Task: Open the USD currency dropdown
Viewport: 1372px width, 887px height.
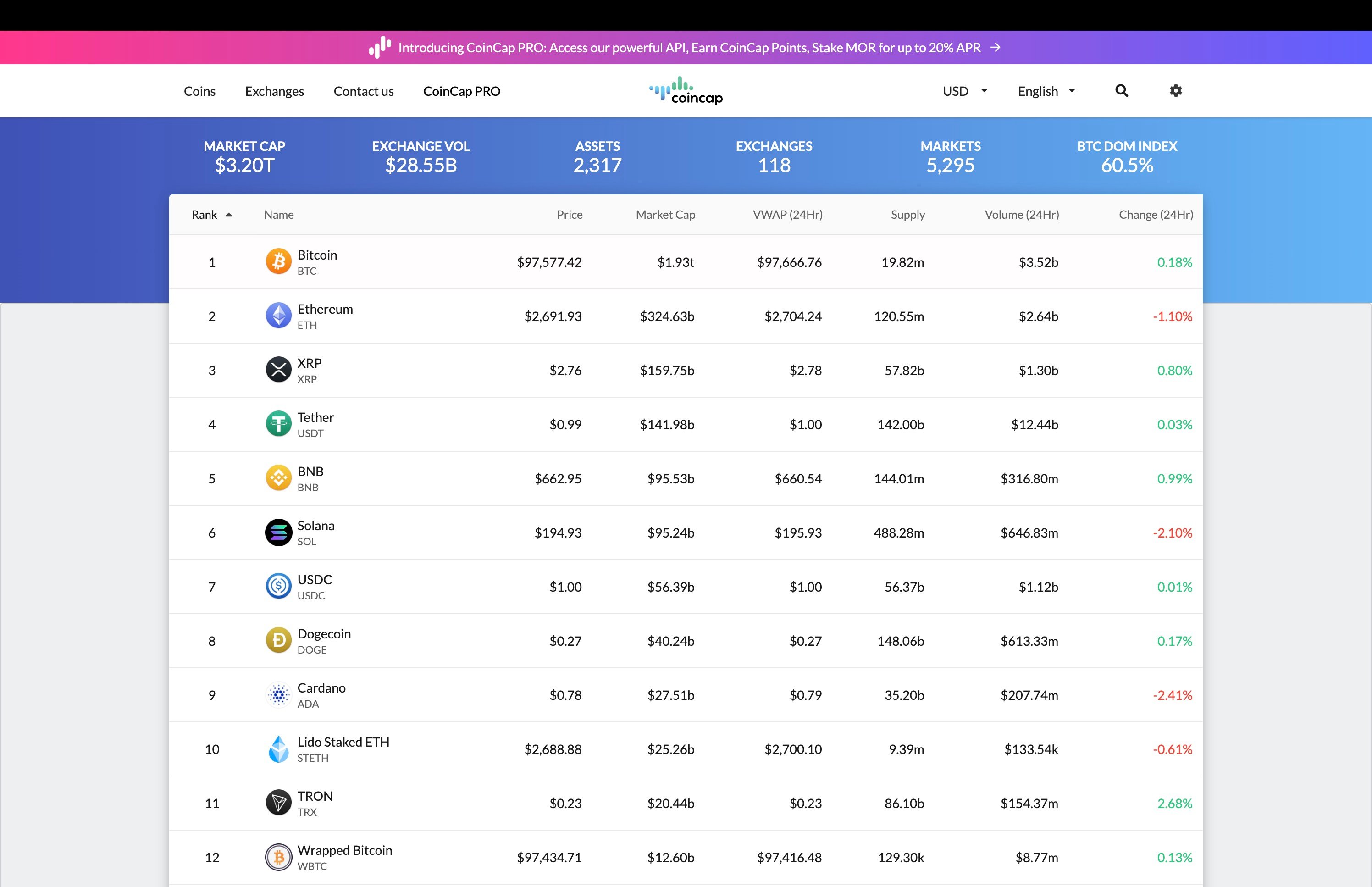Action: [x=966, y=91]
